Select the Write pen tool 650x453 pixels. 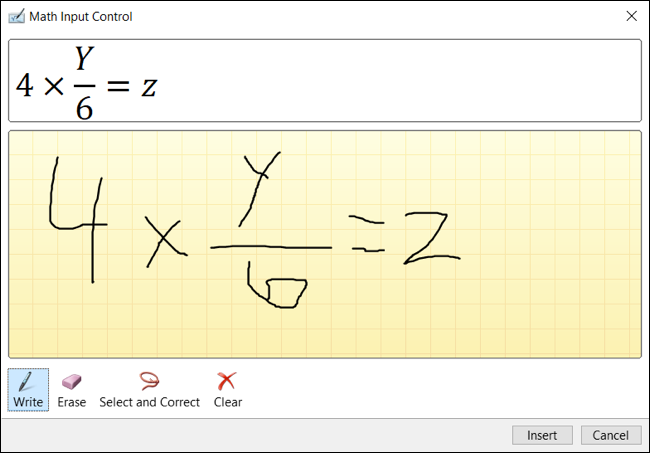[x=28, y=390]
